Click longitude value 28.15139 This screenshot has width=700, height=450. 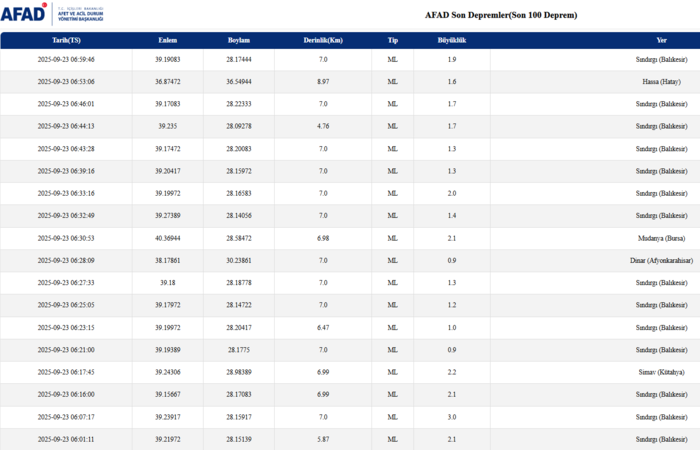point(239,439)
